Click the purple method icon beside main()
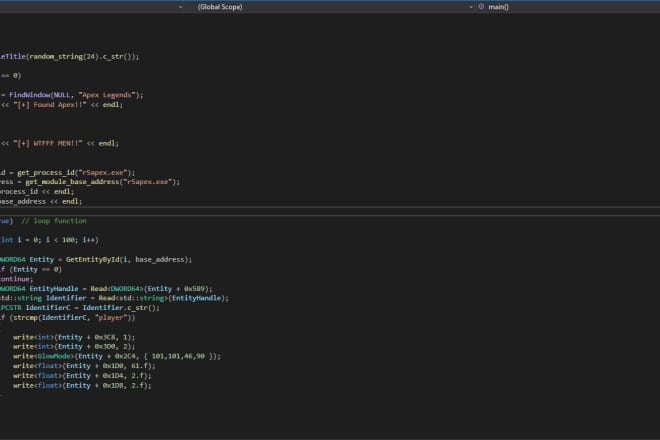Viewport: 660px width, 440px height. click(x=481, y=7)
